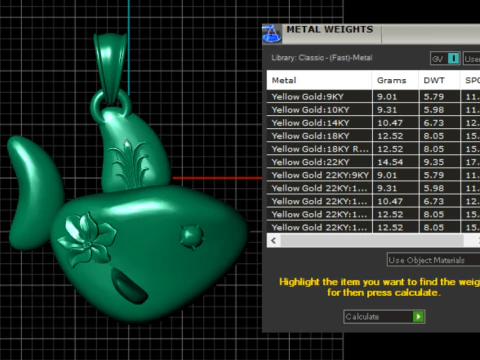
Task: Select the Yellow Gold:18KY row
Action: (373, 136)
